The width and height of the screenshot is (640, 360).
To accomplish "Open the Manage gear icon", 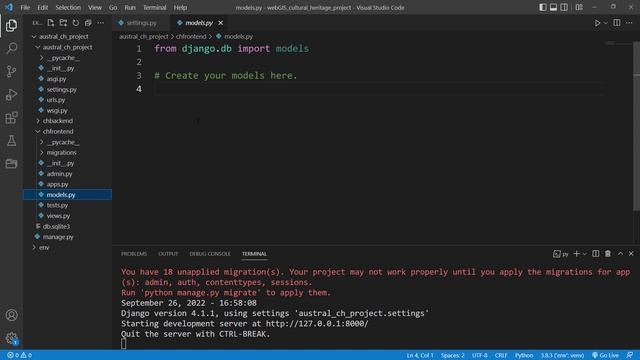I will [x=11, y=338].
